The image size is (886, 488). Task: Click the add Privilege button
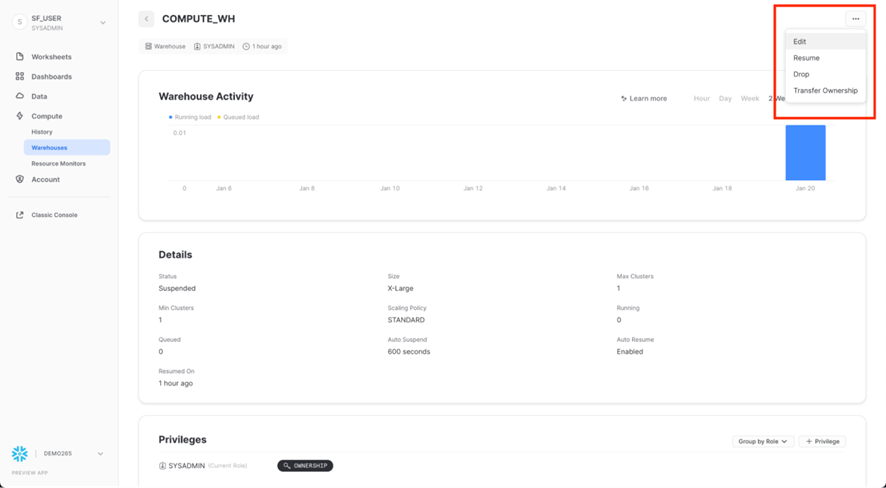click(x=822, y=441)
